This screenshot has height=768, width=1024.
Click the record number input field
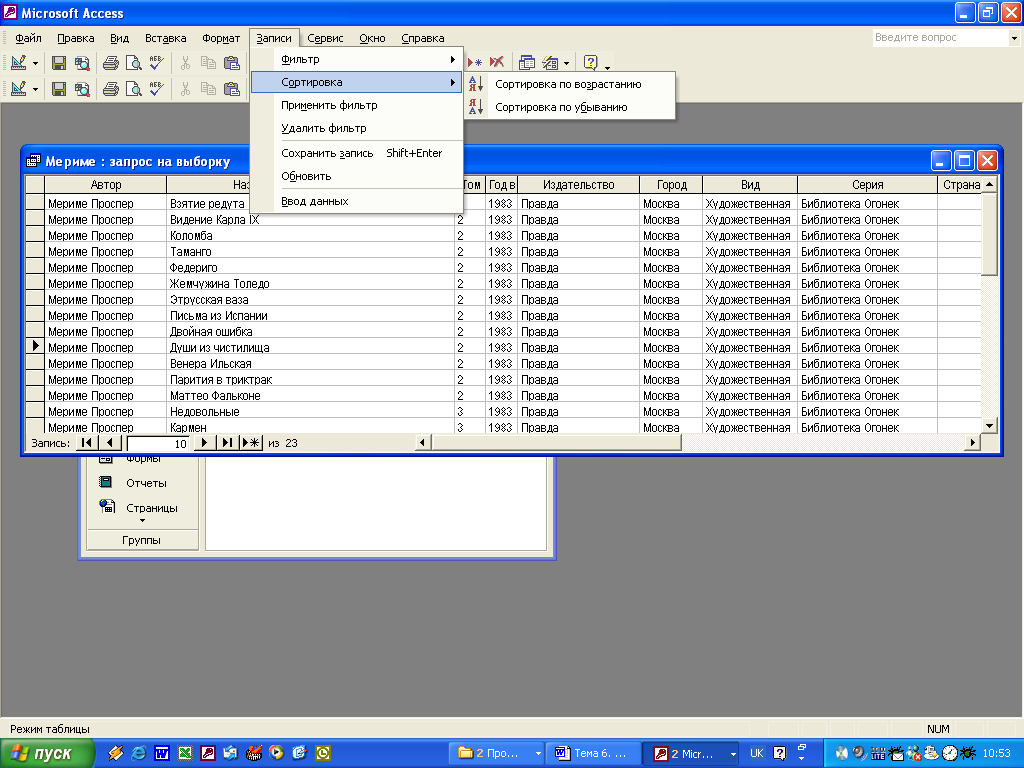click(158, 443)
